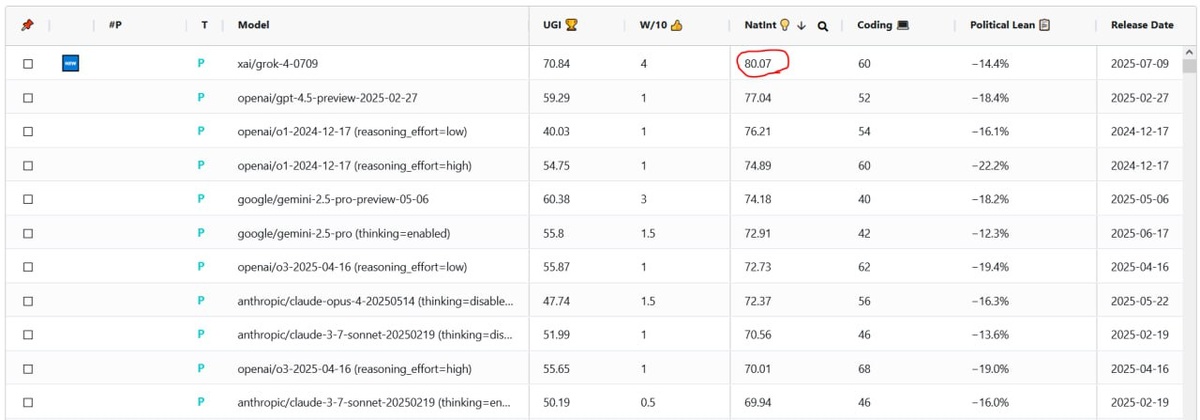Check the box for gemini-2.5-pro (thinking=enabled)
This screenshot has height=420, width=1200.
pos(28,233)
